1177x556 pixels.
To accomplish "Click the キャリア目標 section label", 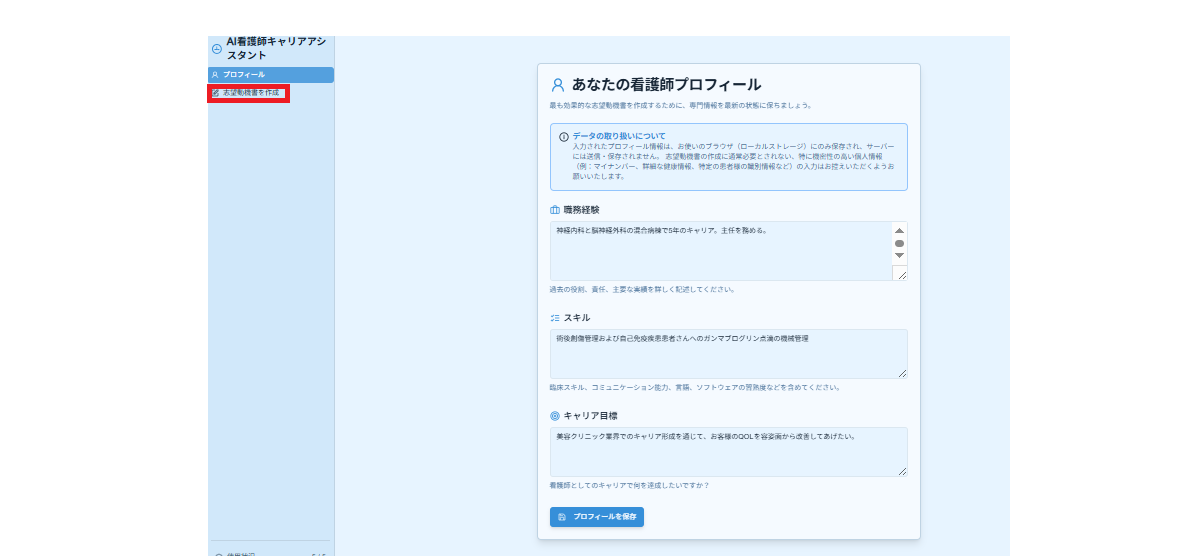I will coord(591,416).
